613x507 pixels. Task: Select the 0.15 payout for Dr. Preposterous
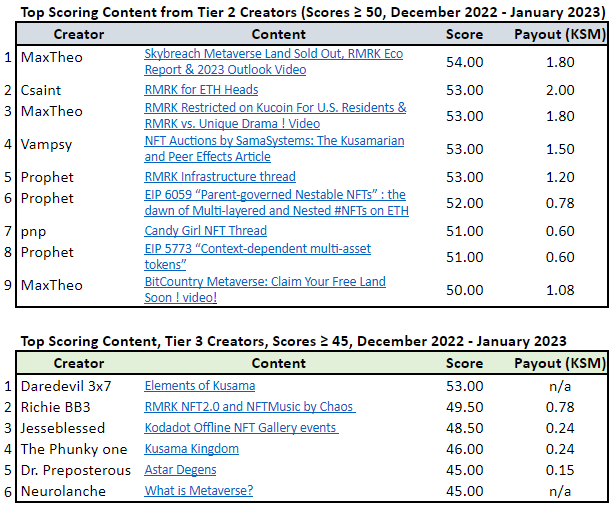pos(560,470)
